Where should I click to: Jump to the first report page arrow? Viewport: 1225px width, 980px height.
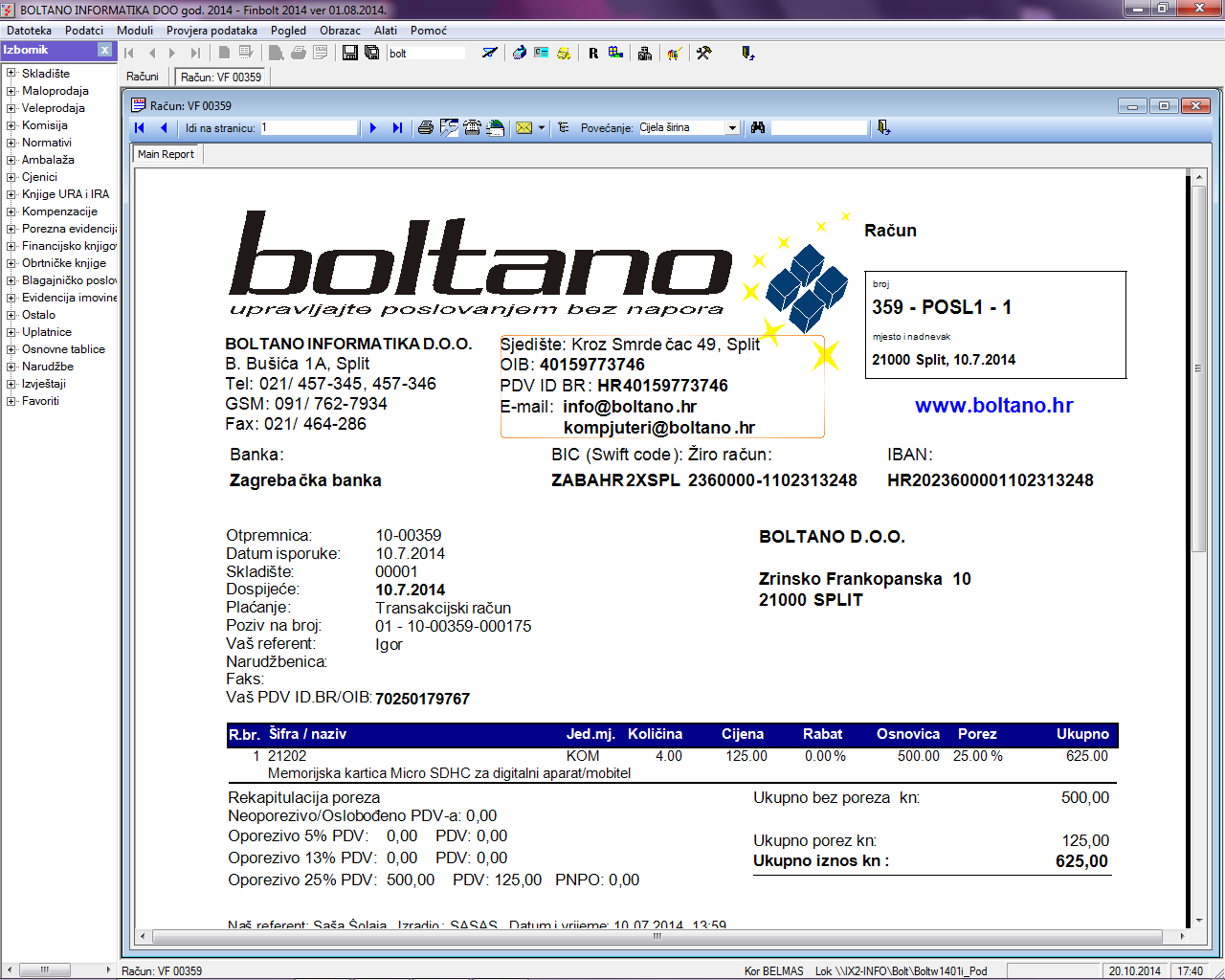(140, 127)
